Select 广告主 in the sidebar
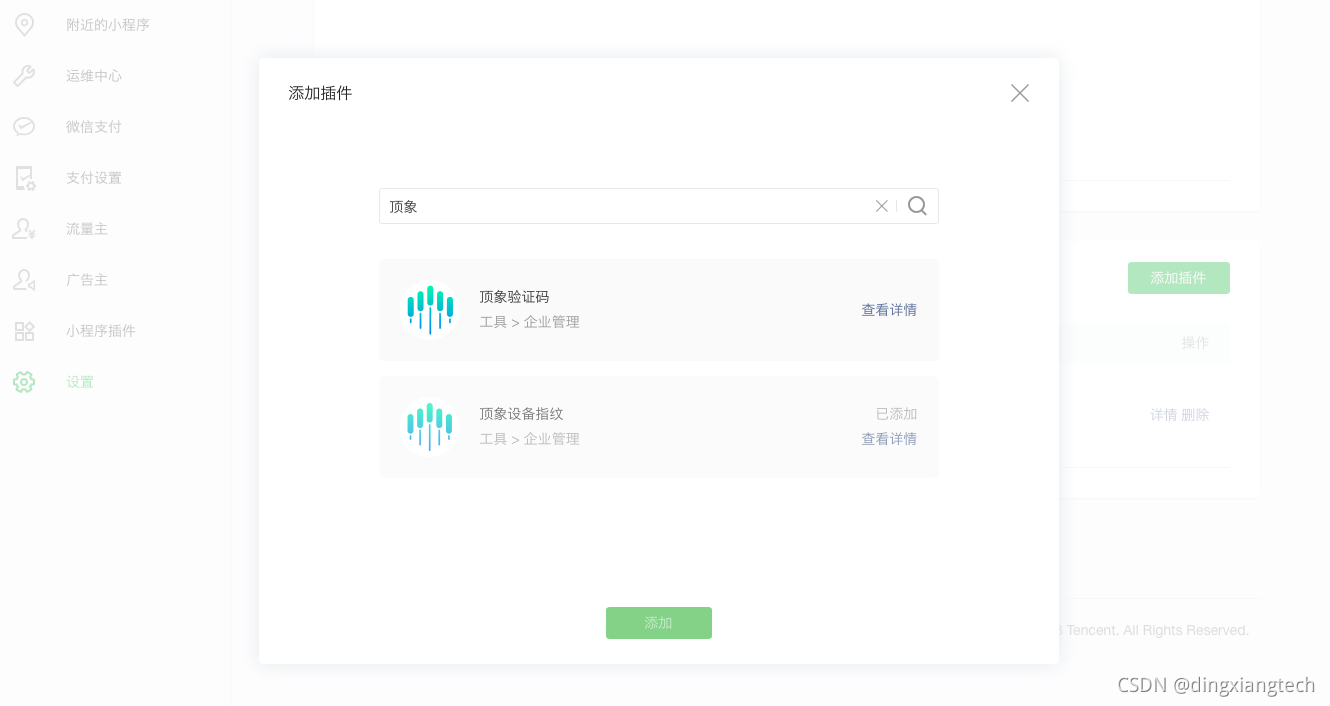Image resolution: width=1330 pixels, height=706 pixels. point(87,280)
